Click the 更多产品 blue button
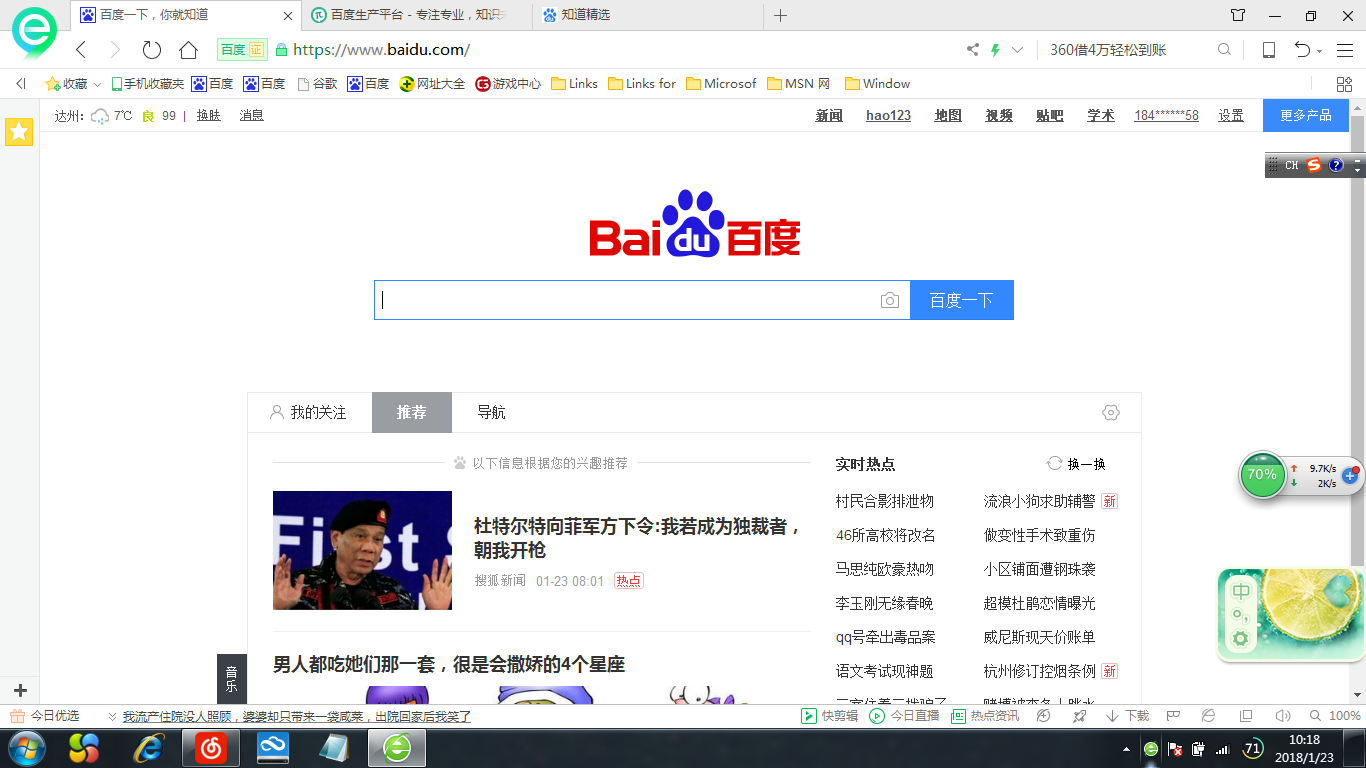Screen dimensions: 1366x768 [x=1306, y=115]
